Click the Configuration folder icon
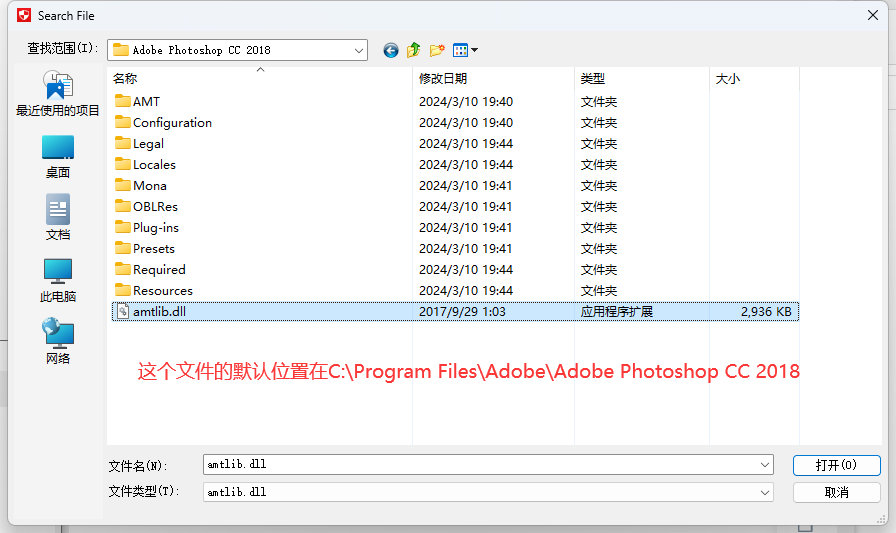 122,122
